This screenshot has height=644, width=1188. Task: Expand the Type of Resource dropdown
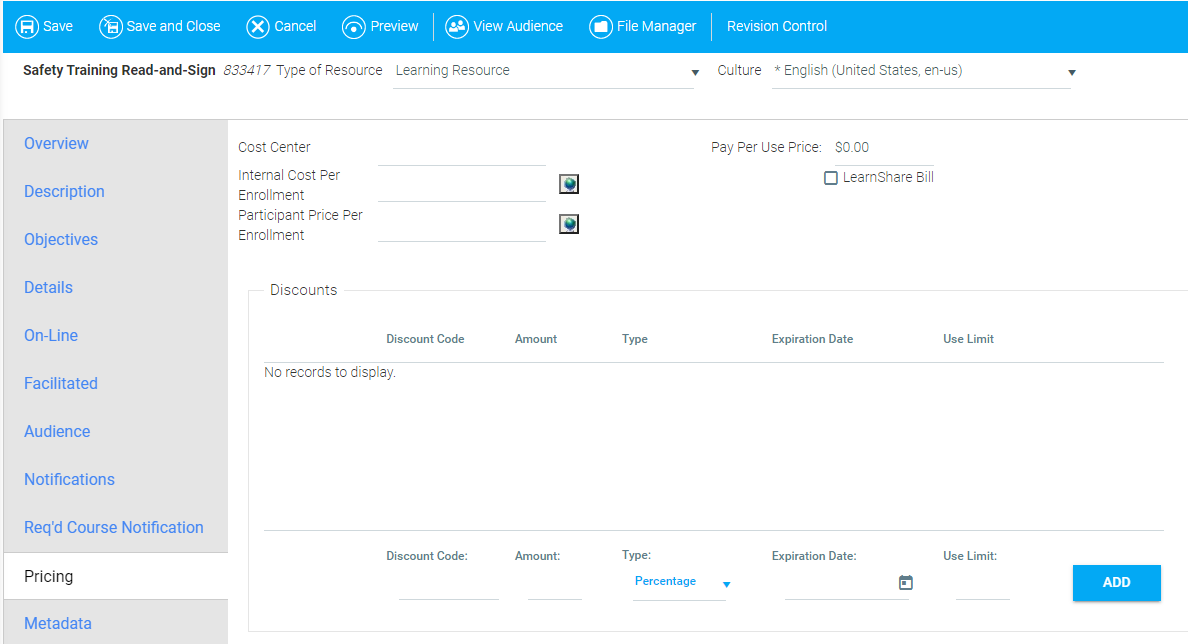[x=695, y=73]
